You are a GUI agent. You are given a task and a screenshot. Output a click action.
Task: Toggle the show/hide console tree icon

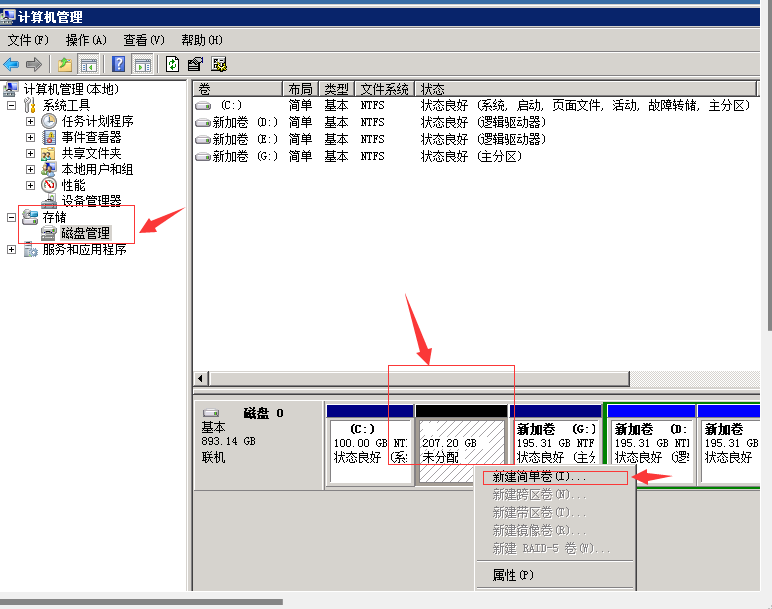[89, 64]
